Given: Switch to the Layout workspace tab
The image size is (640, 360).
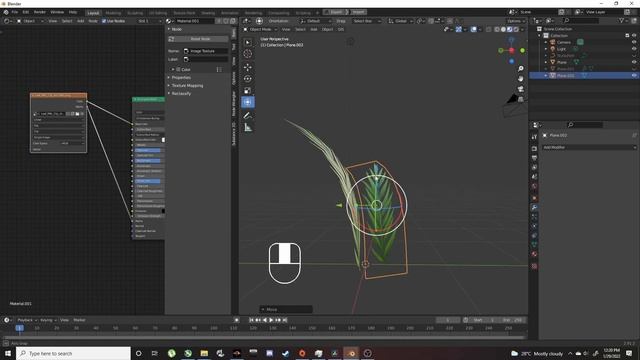Looking at the screenshot, I should tap(93, 13).
